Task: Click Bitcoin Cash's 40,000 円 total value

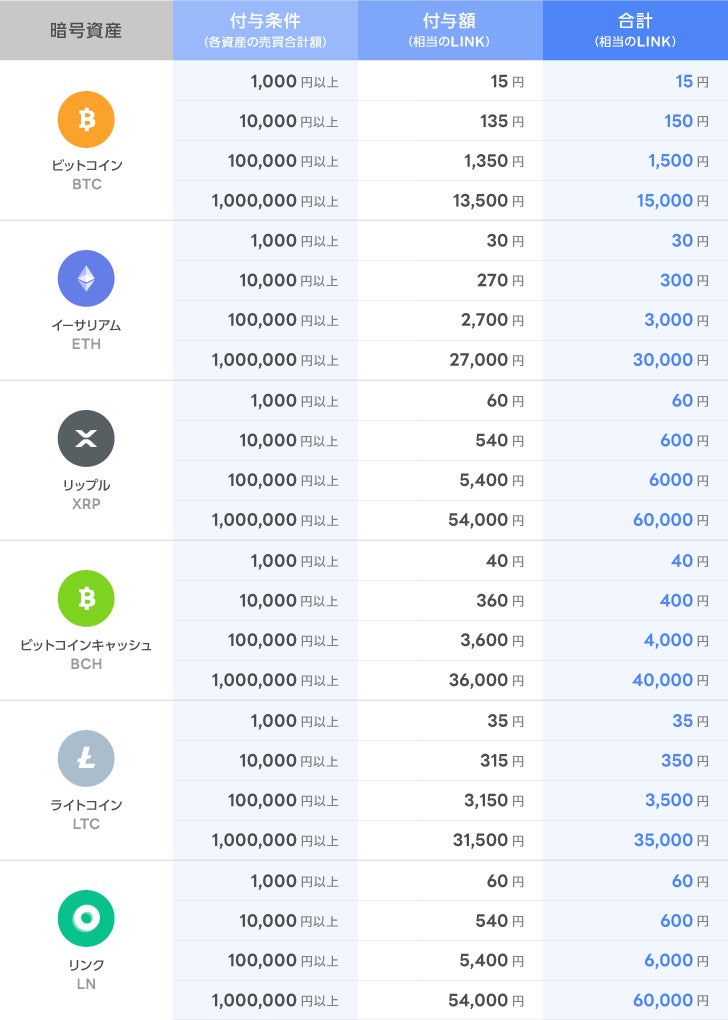Action: (x=671, y=680)
